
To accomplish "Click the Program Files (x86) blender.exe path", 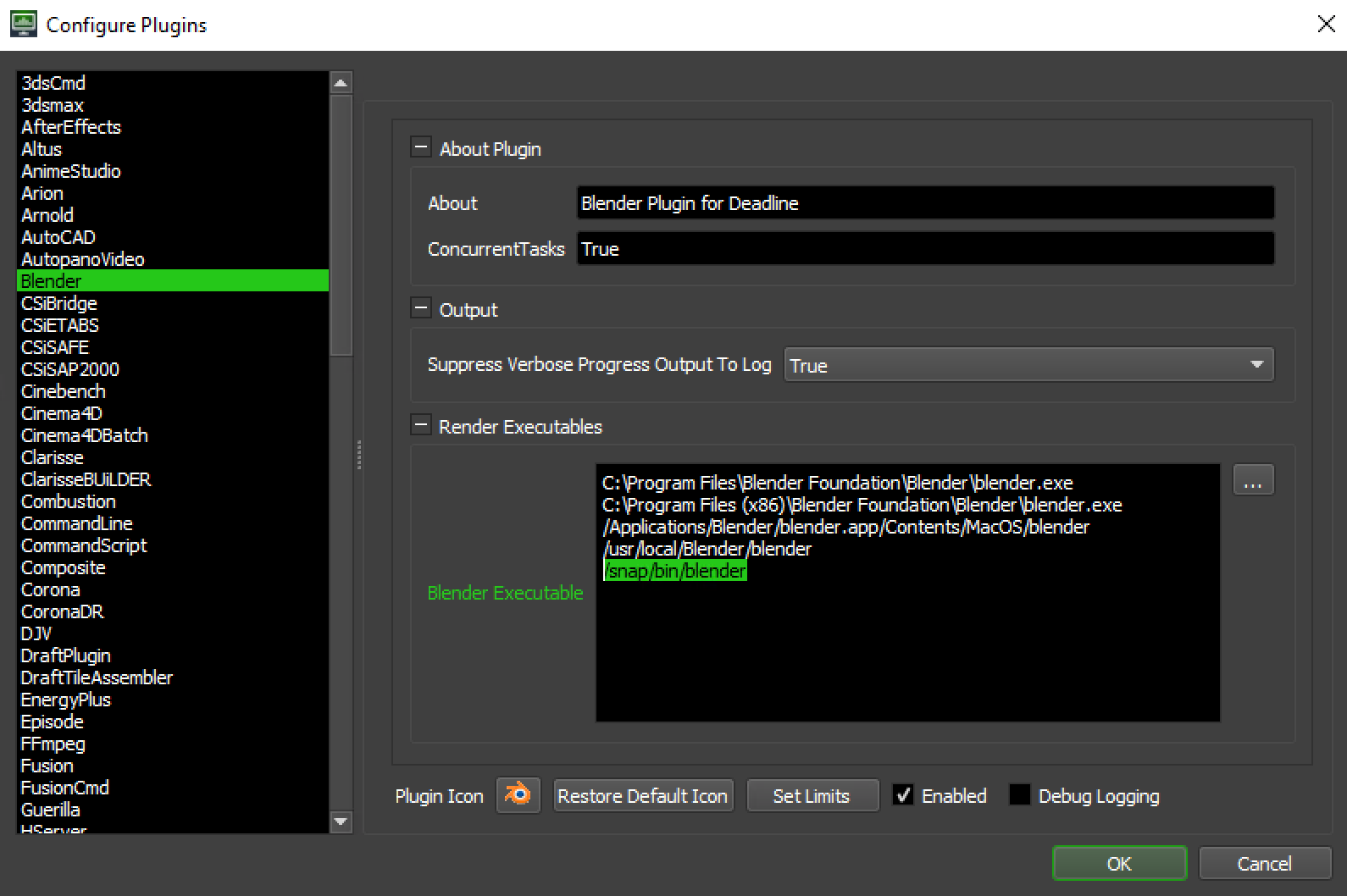I will click(x=862, y=505).
